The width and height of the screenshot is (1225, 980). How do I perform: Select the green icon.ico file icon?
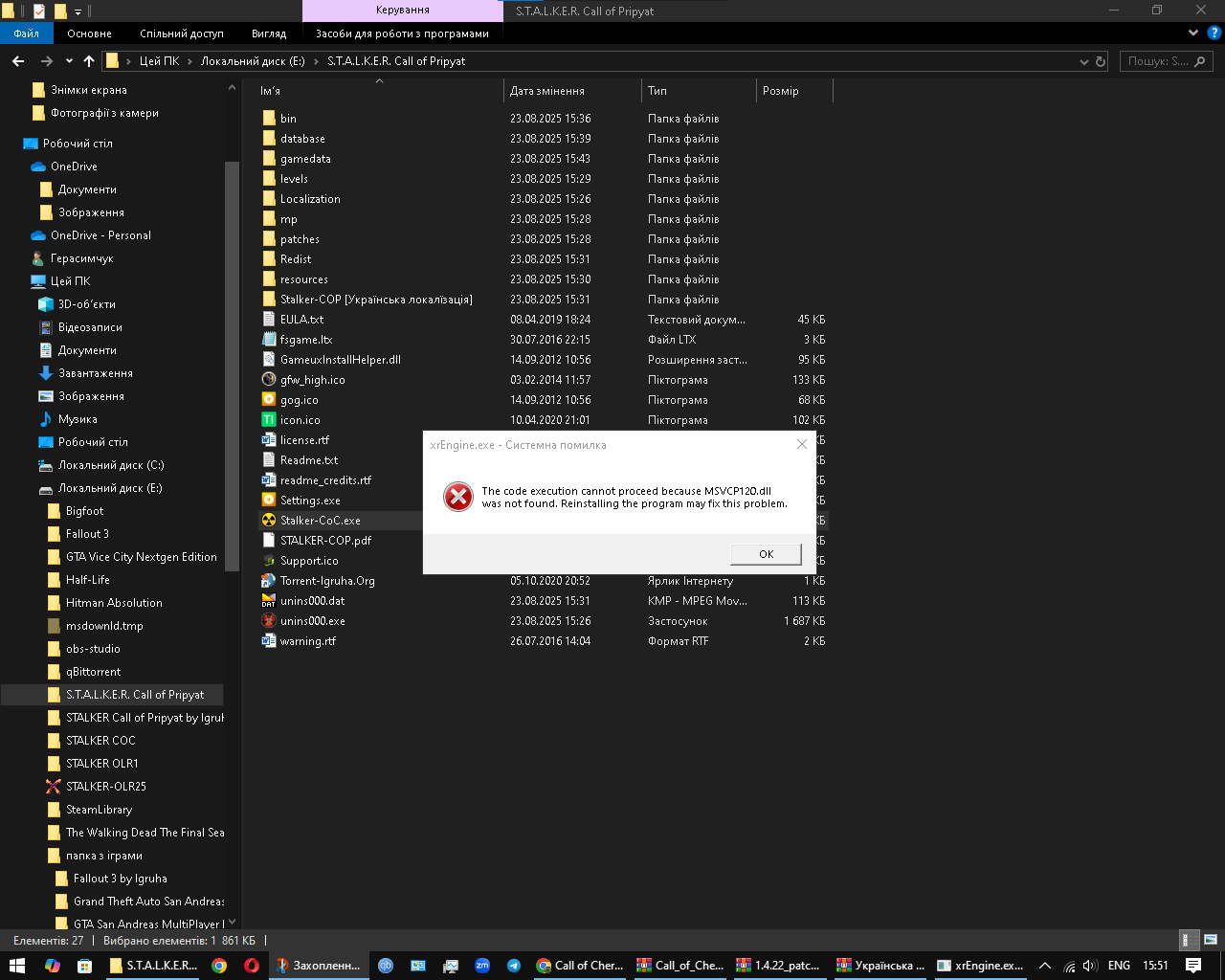click(269, 420)
